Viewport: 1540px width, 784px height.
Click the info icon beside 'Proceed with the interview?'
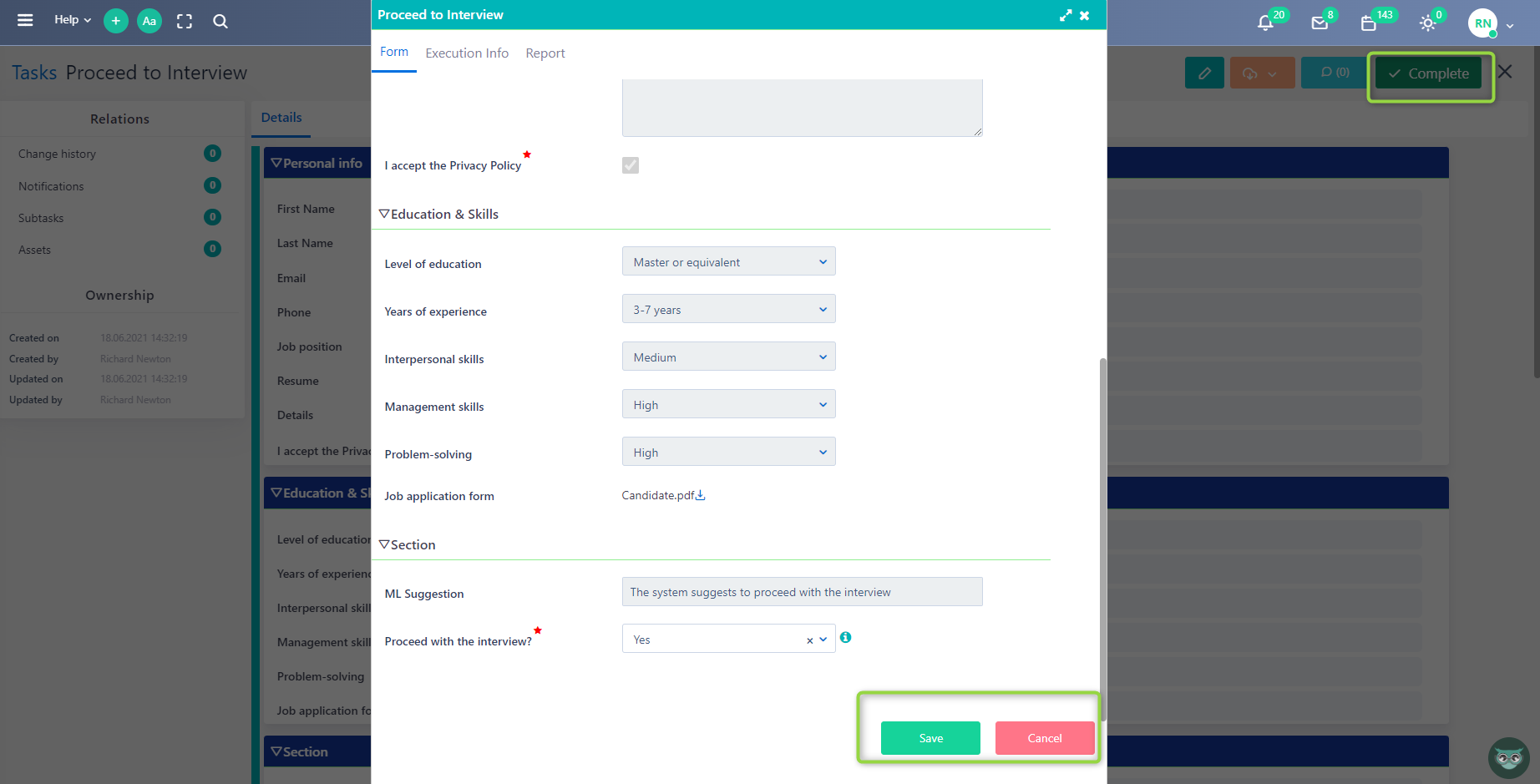(845, 637)
